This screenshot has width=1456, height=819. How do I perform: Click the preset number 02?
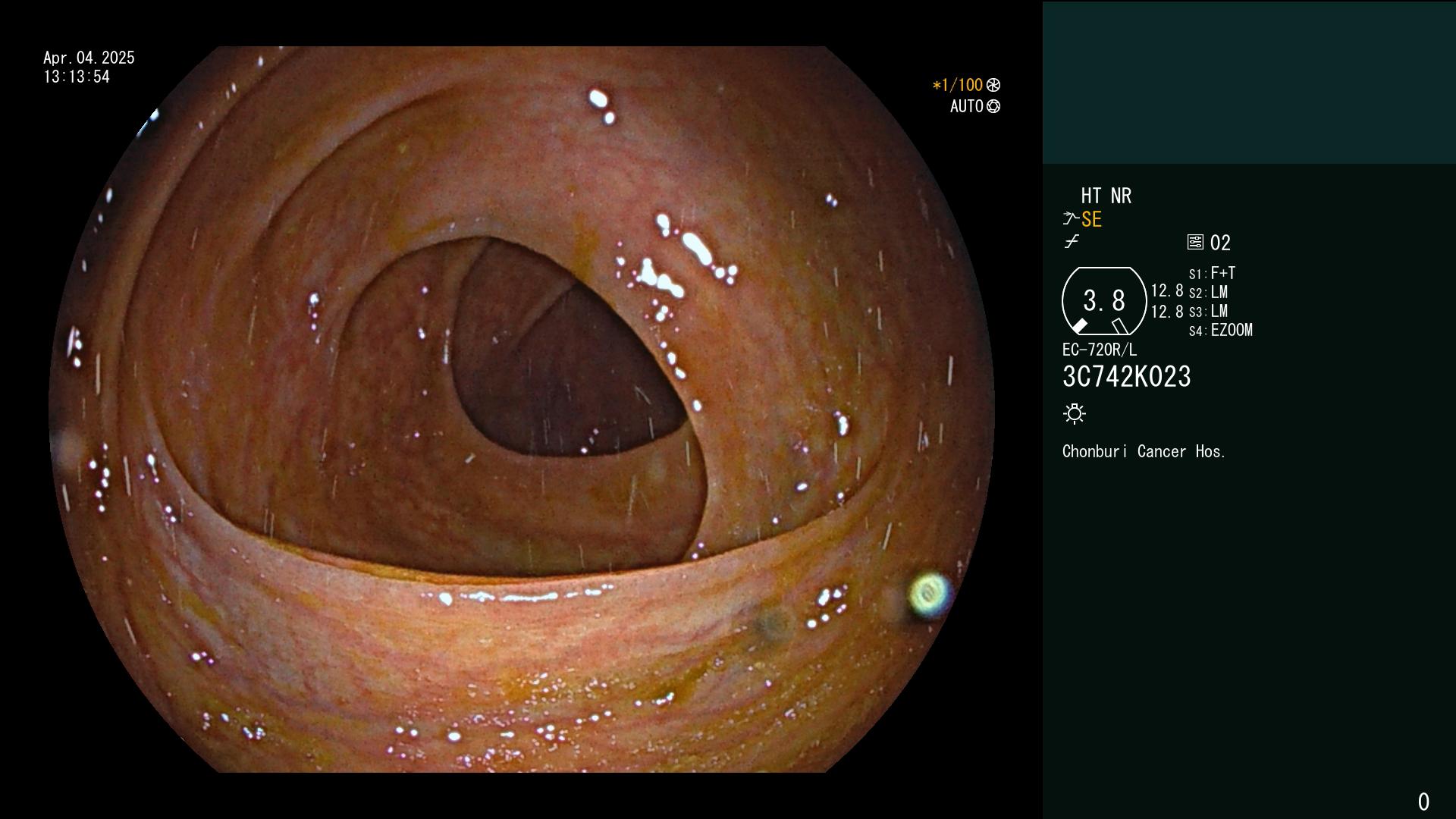[1220, 243]
